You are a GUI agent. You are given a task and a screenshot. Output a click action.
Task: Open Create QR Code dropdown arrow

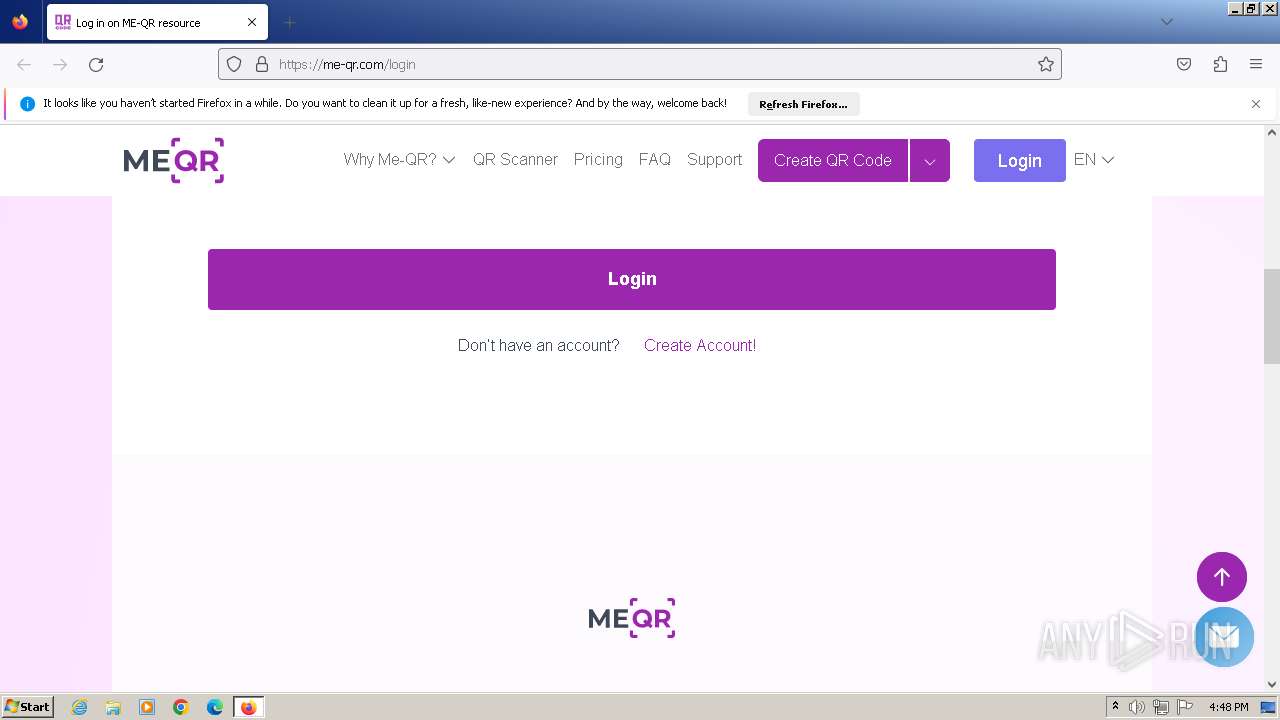pos(930,160)
